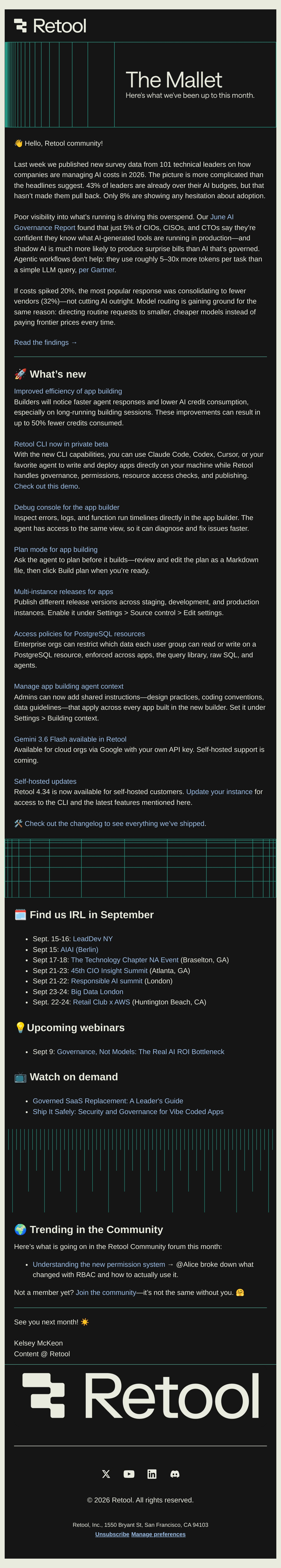Image resolution: width=281 pixels, height=1568 pixels.
Task: Open the June AI Governance Report link
Action: coord(123,222)
